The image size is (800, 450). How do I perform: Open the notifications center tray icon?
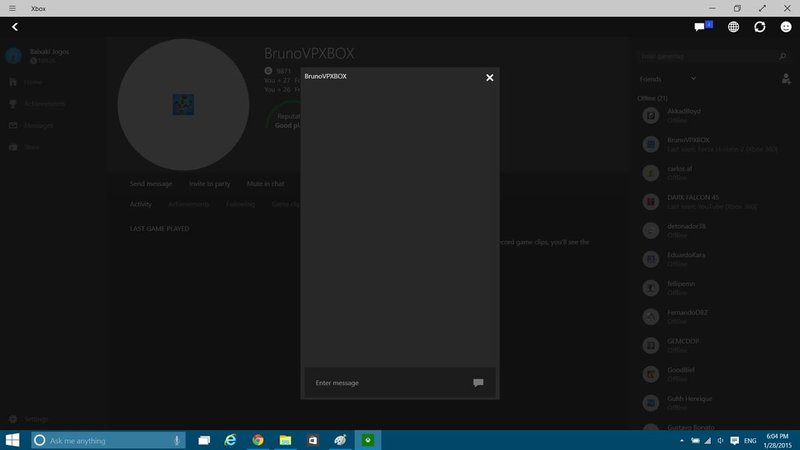point(734,440)
